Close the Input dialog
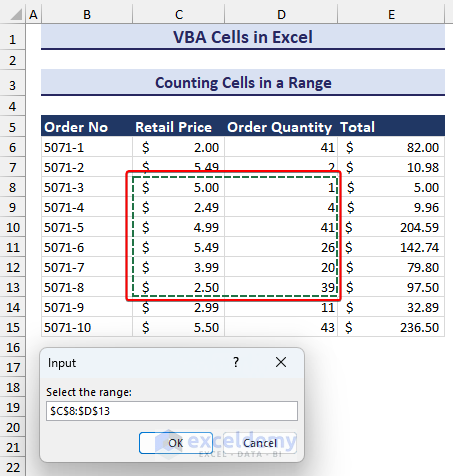 pos(281,362)
